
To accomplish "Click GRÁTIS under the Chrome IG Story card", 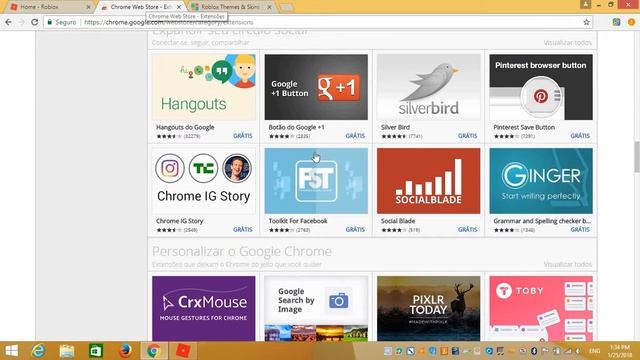I will 243,229.
